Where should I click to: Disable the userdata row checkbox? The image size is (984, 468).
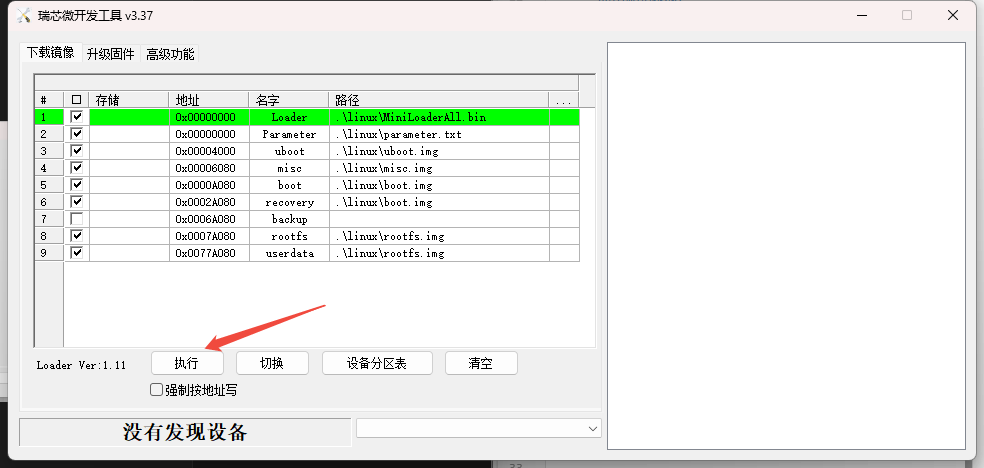click(x=77, y=253)
